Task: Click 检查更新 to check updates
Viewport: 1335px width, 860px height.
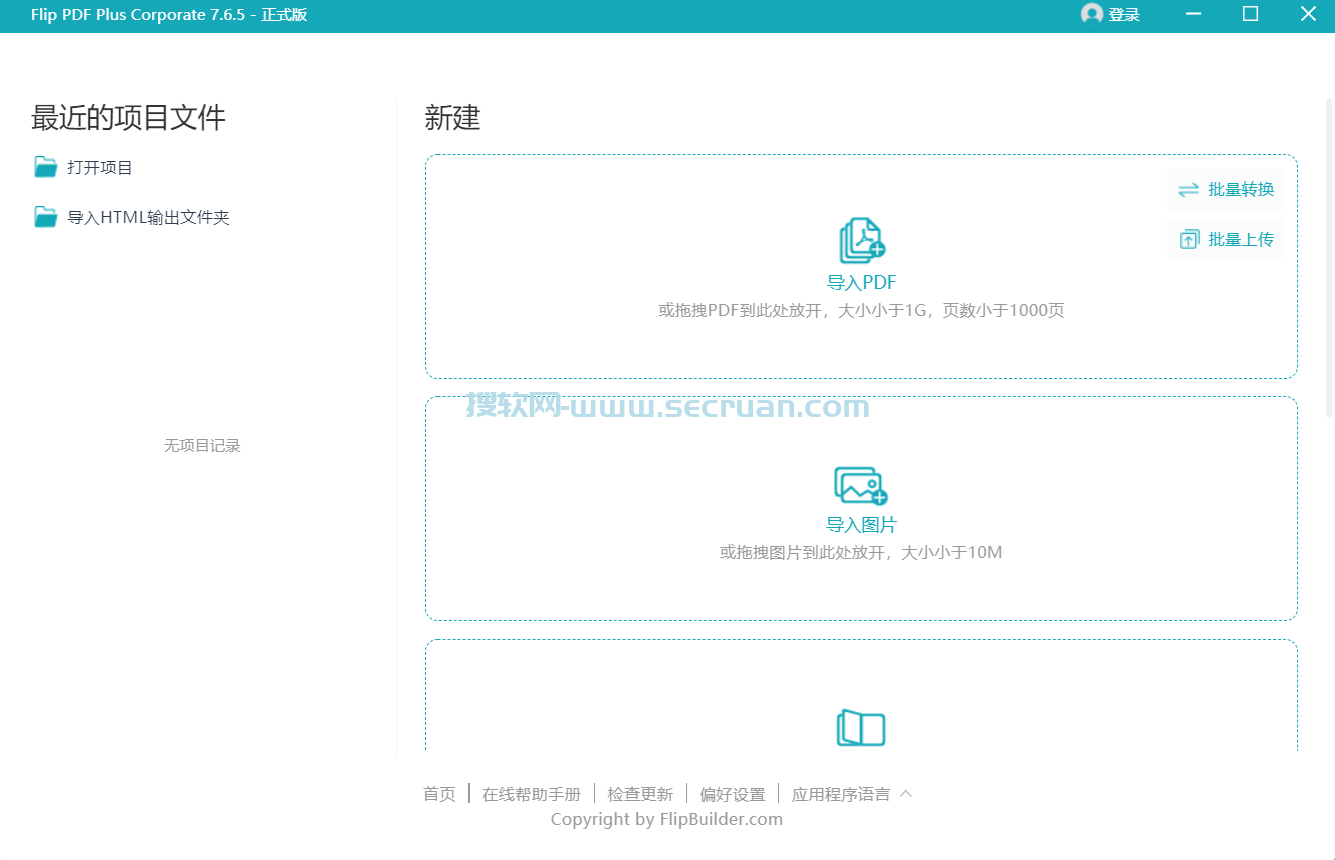Action: (640, 794)
